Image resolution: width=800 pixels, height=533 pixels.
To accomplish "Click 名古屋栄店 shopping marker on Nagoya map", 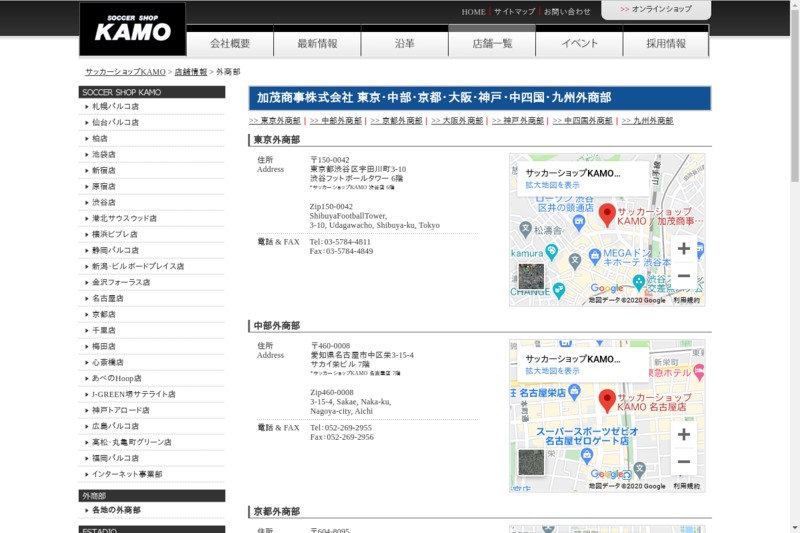I will (x=574, y=392).
